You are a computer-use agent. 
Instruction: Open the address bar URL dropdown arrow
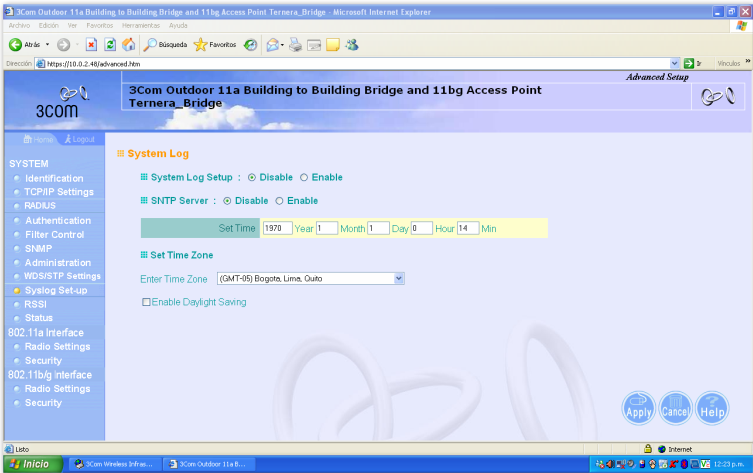(675, 63)
